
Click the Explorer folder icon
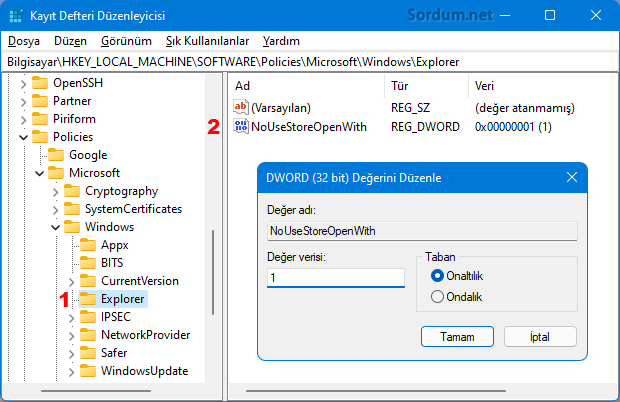(x=88, y=299)
